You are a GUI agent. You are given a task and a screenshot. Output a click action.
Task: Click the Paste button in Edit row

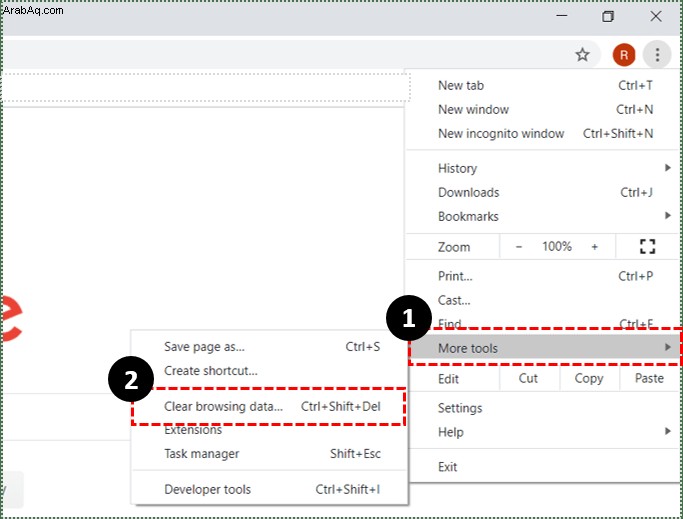coord(649,378)
